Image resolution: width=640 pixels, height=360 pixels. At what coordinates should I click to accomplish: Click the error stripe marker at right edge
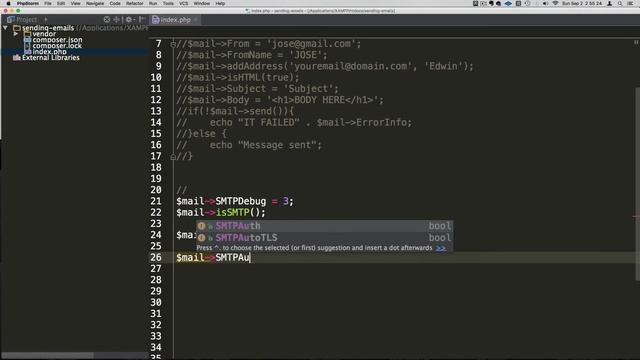636,217
